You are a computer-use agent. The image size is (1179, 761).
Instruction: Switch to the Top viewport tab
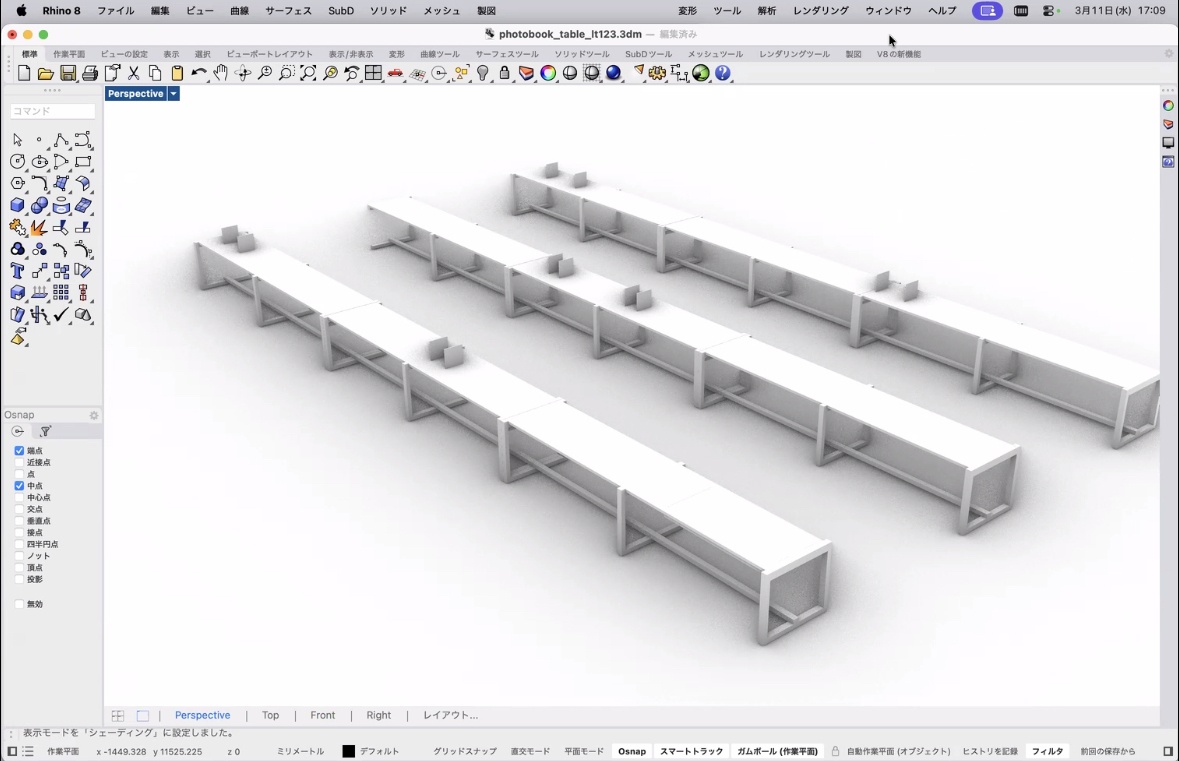[270, 715]
